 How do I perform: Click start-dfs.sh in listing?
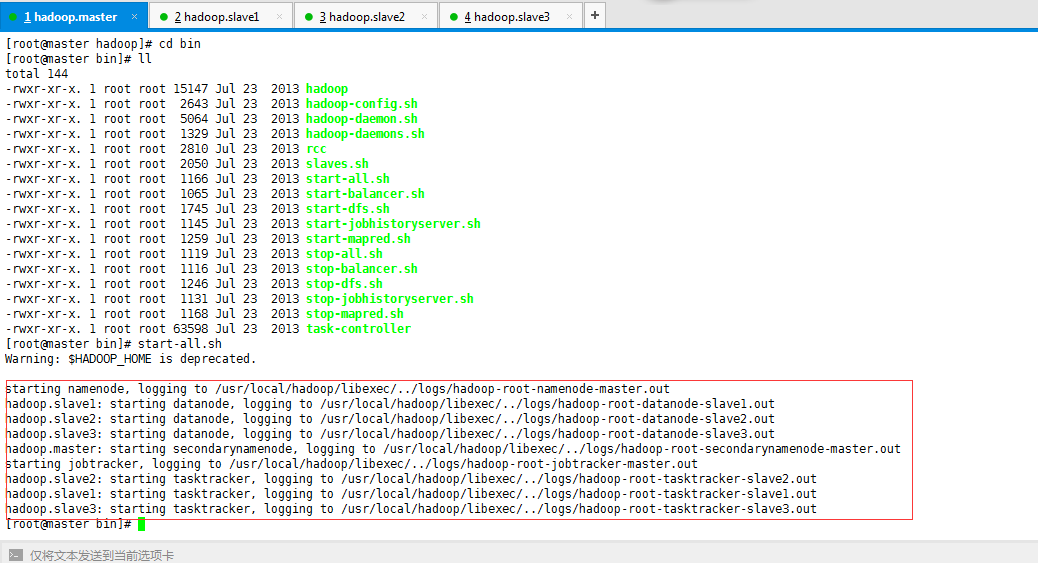click(348, 209)
